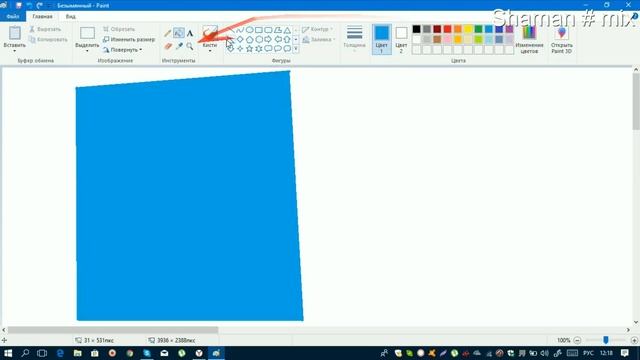Choose the Pentagon shape

[249, 39]
